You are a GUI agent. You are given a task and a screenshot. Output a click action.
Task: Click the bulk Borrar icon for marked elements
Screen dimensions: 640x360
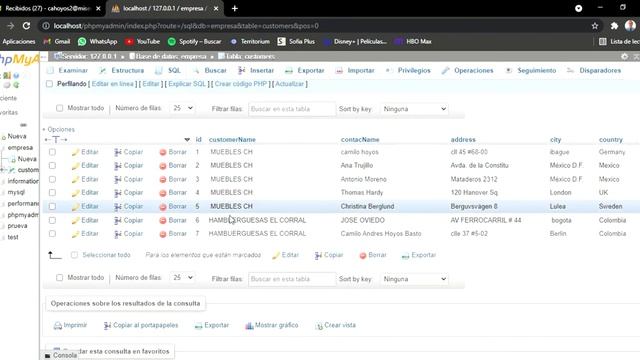[363, 256]
